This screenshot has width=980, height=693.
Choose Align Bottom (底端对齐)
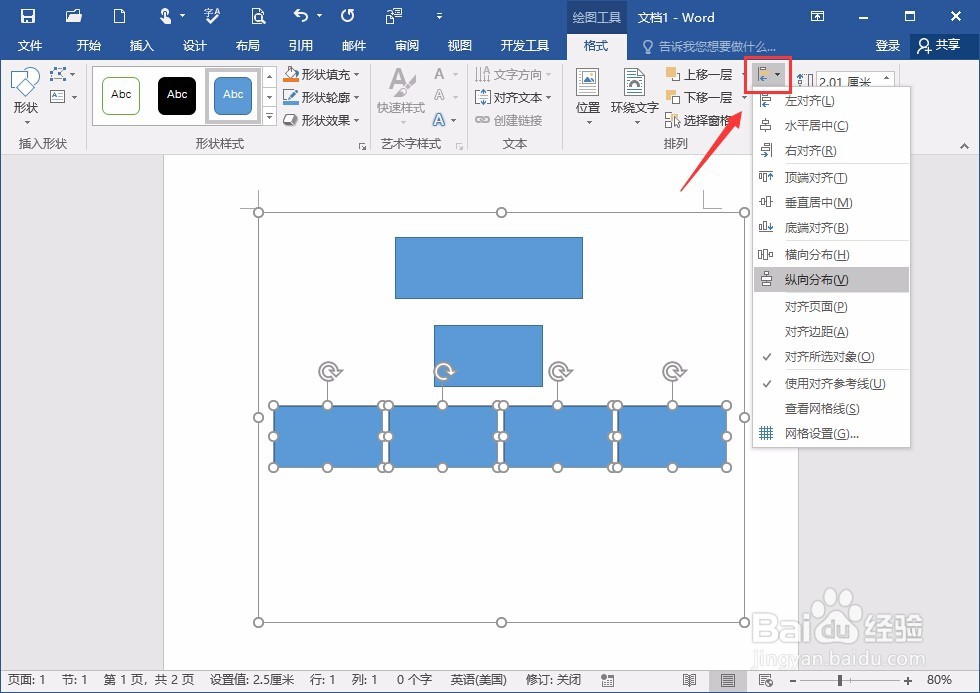point(831,227)
